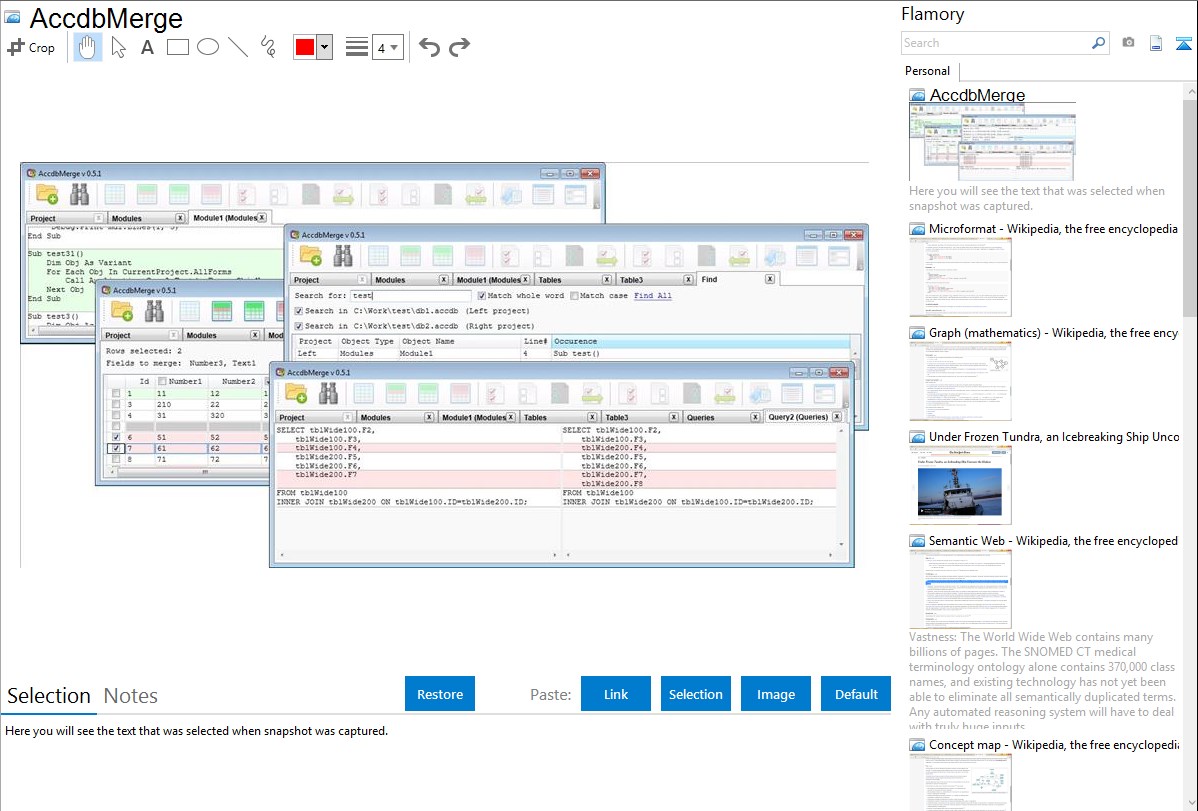The height and width of the screenshot is (811, 1198).
Task: Toggle Search in db2.accdb right project
Action: click(299, 326)
